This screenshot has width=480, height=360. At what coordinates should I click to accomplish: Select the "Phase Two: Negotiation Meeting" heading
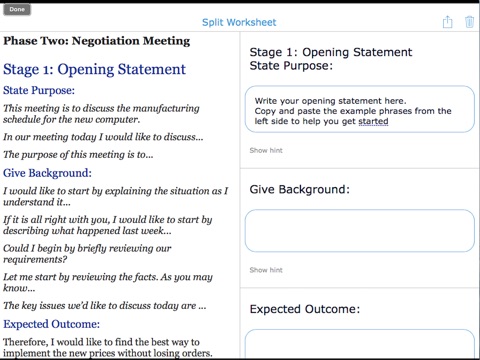[x=97, y=41]
